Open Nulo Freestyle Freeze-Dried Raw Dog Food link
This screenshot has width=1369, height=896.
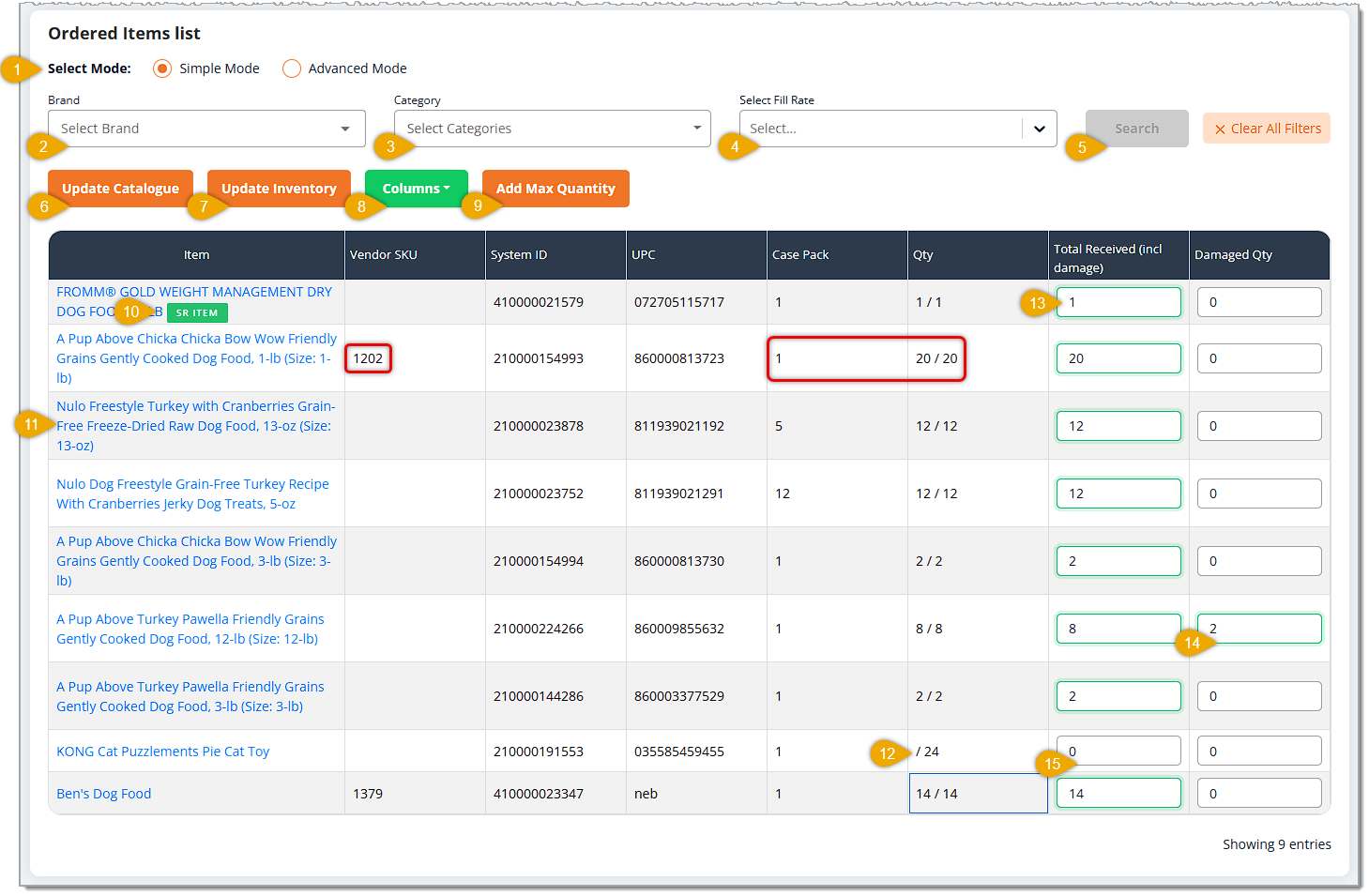tap(195, 426)
